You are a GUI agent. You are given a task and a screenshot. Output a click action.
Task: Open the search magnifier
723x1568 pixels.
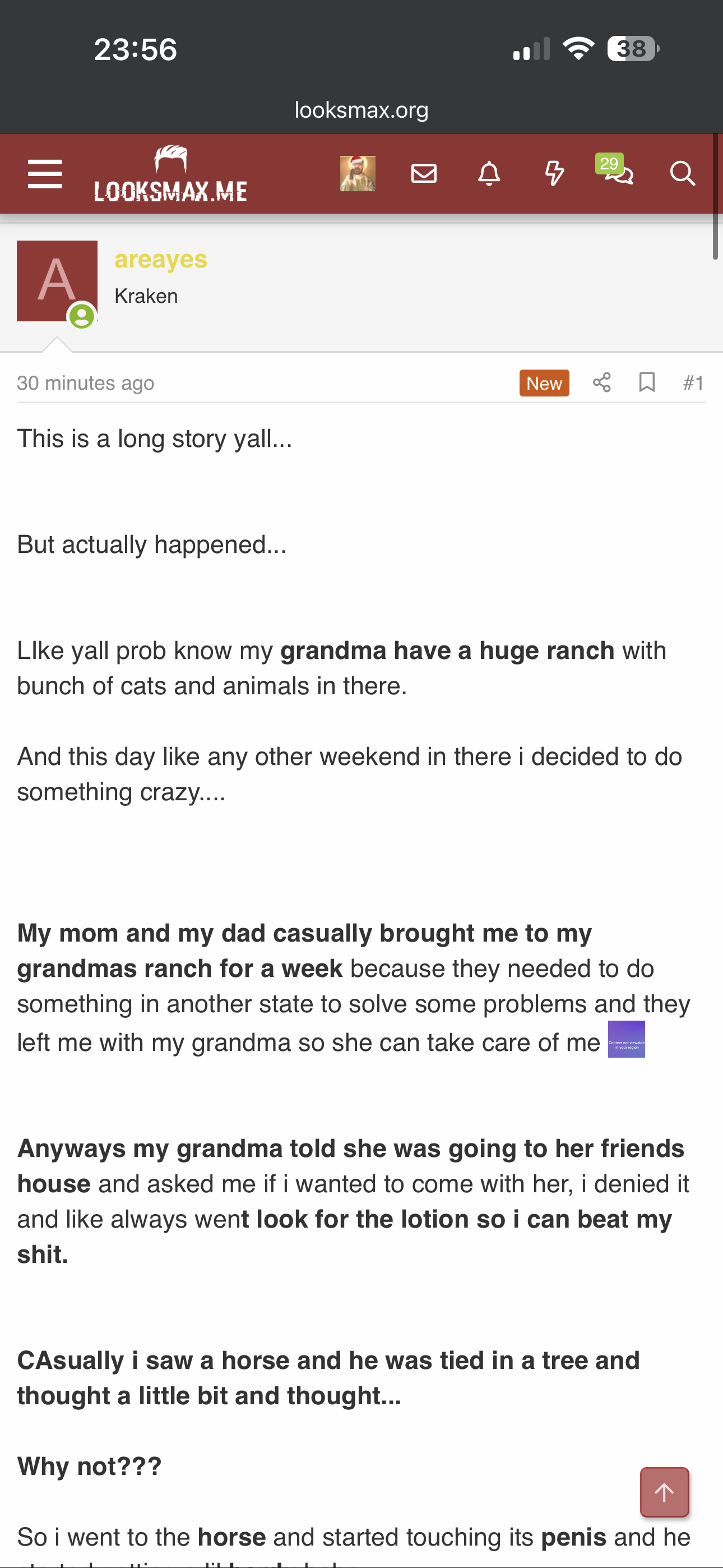pos(682,174)
